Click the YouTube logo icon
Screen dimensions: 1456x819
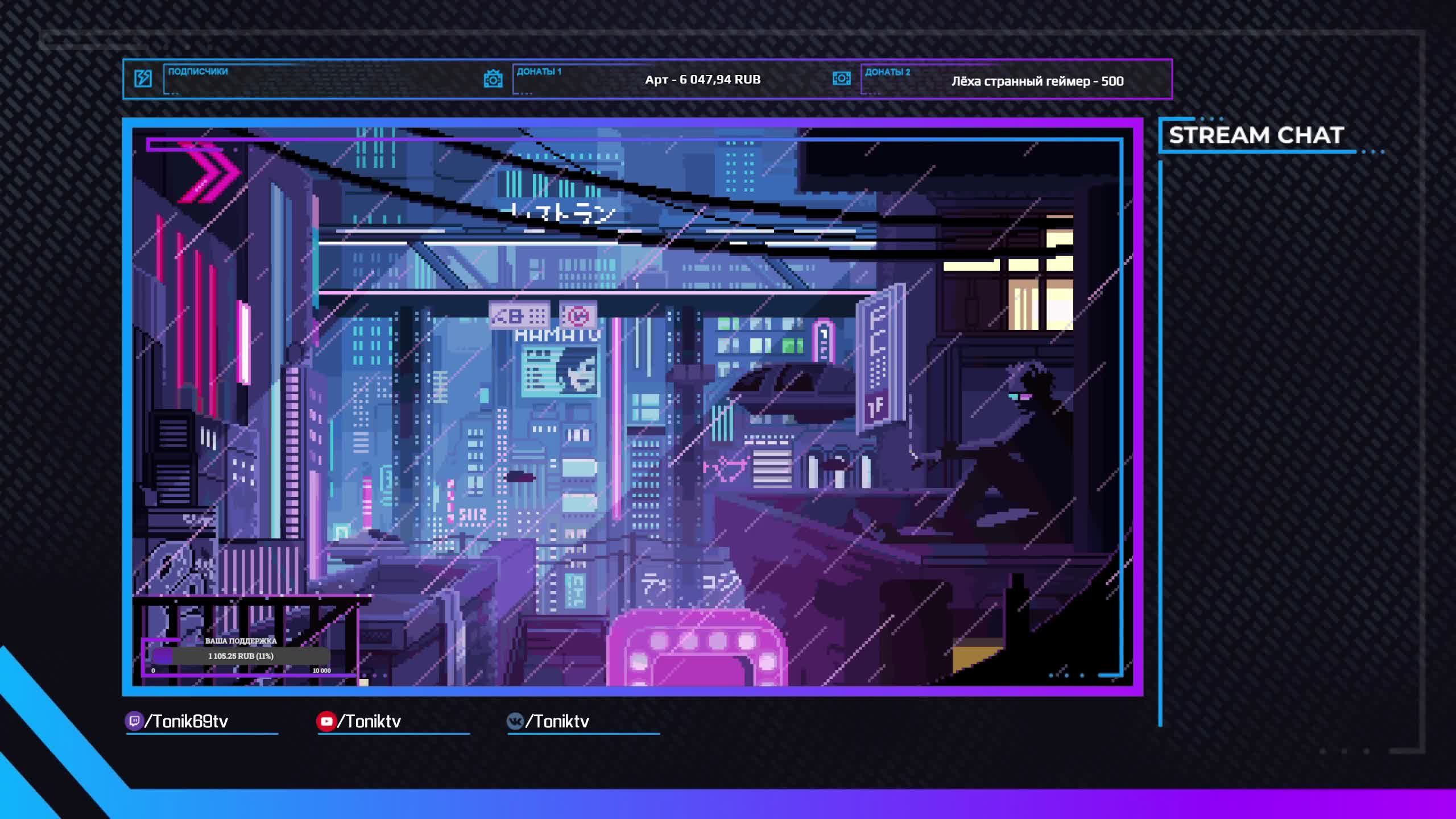[x=326, y=721]
